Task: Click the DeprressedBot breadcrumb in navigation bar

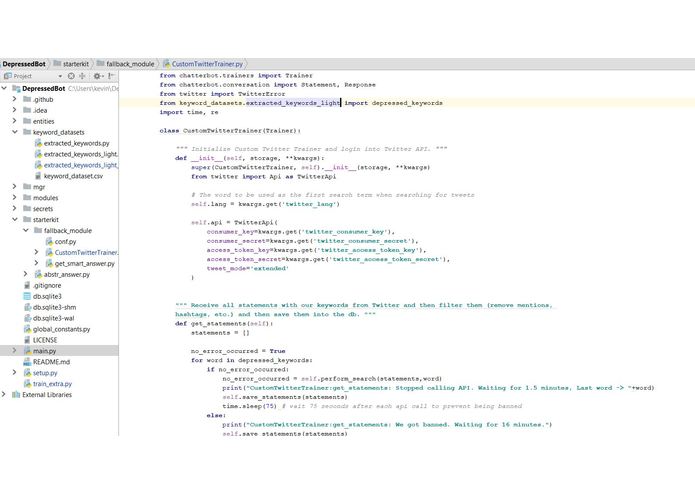Action: click(24, 64)
